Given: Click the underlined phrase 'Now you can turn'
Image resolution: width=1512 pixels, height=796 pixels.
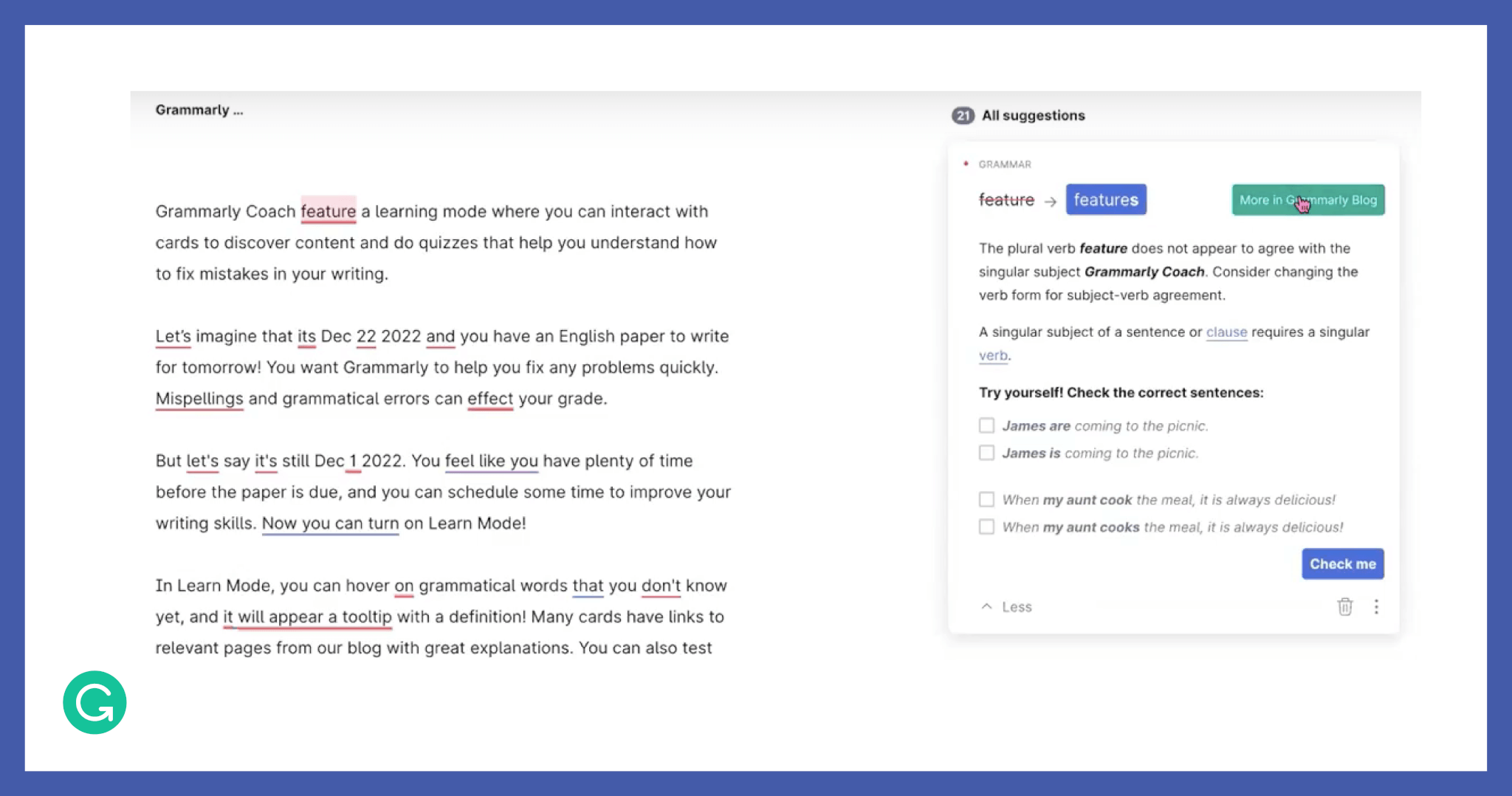Looking at the screenshot, I should pos(330,524).
